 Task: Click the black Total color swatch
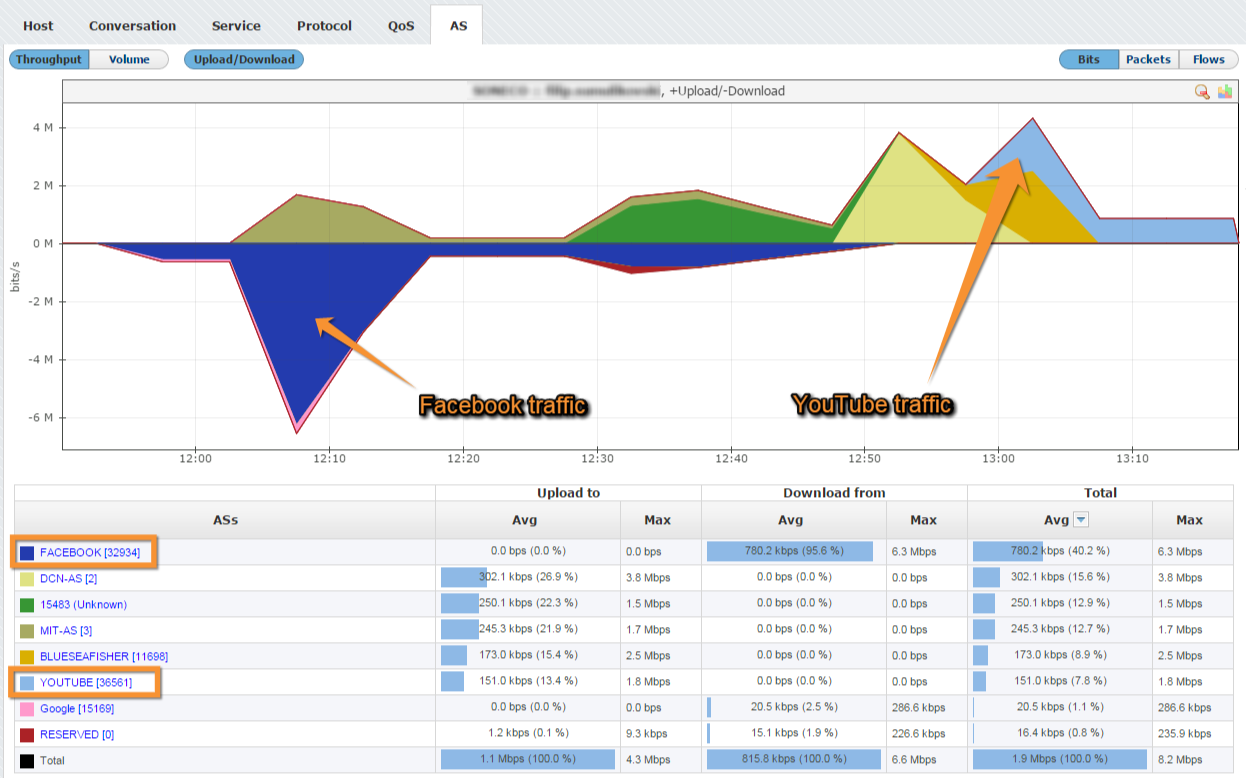point(27,761)
